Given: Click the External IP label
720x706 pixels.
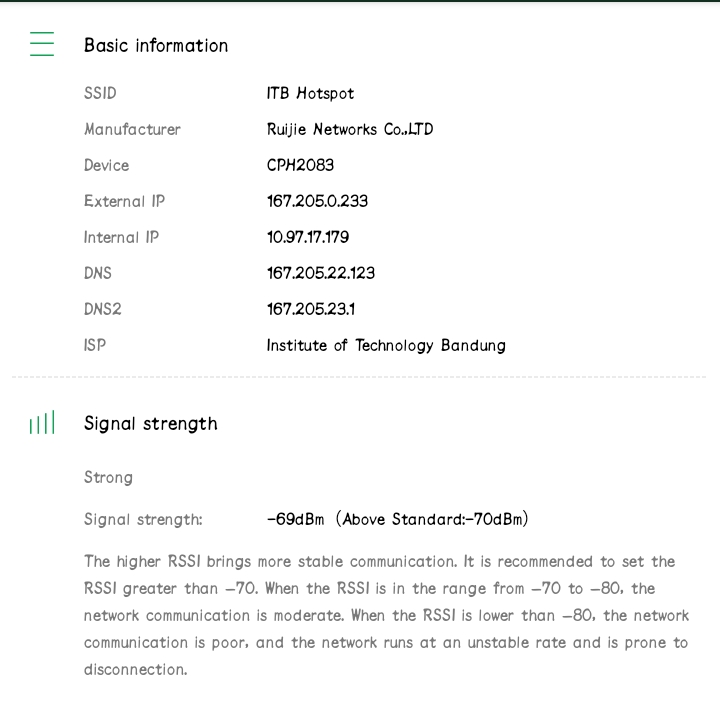Looking at the screenshot, I should point(124,201).
